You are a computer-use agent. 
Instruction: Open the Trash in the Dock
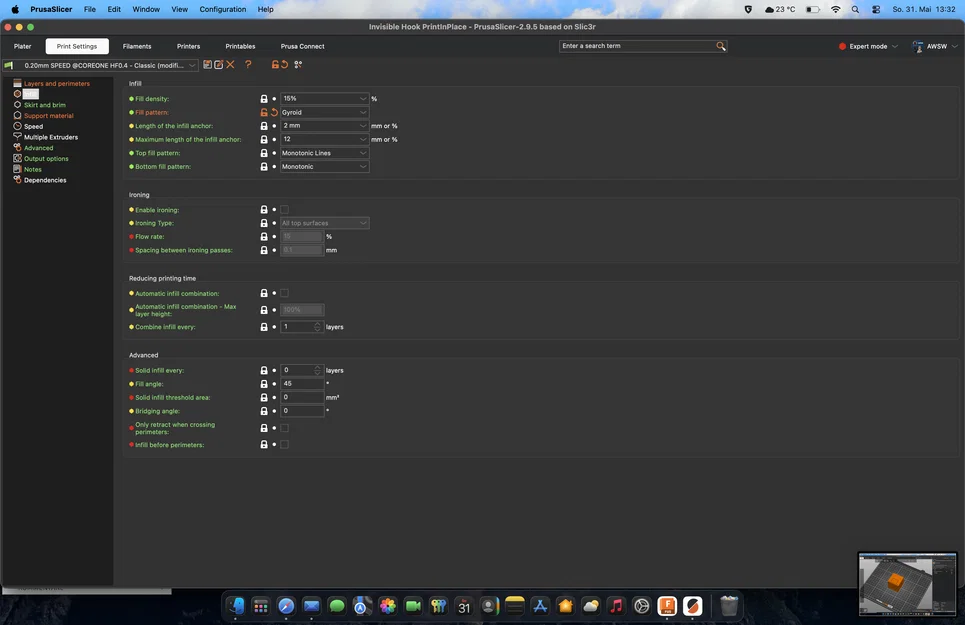click(x=729, y=606)
